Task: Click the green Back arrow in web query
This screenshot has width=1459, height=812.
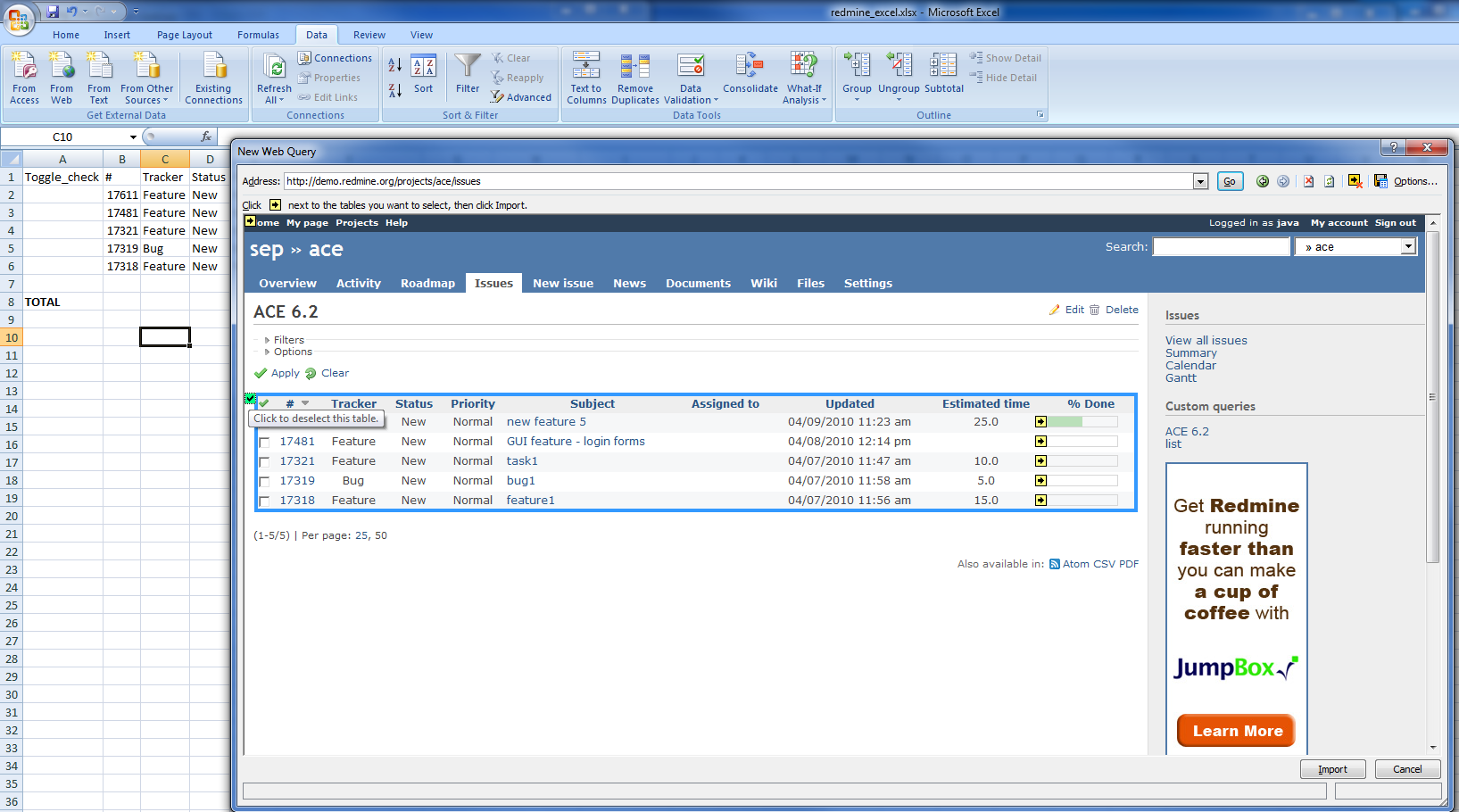Action: point(1263,181)
